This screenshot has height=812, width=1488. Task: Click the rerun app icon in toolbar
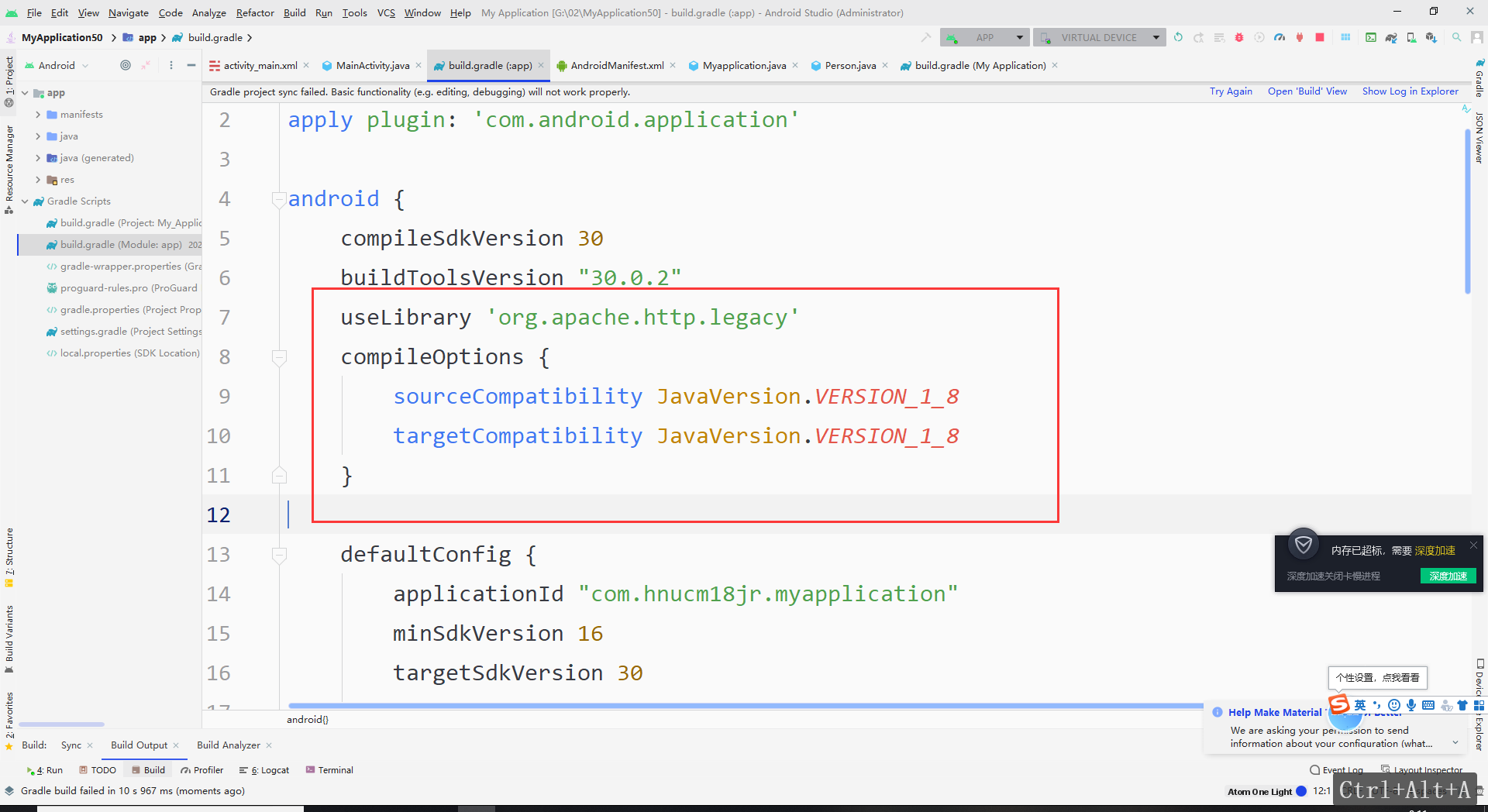1178,37
